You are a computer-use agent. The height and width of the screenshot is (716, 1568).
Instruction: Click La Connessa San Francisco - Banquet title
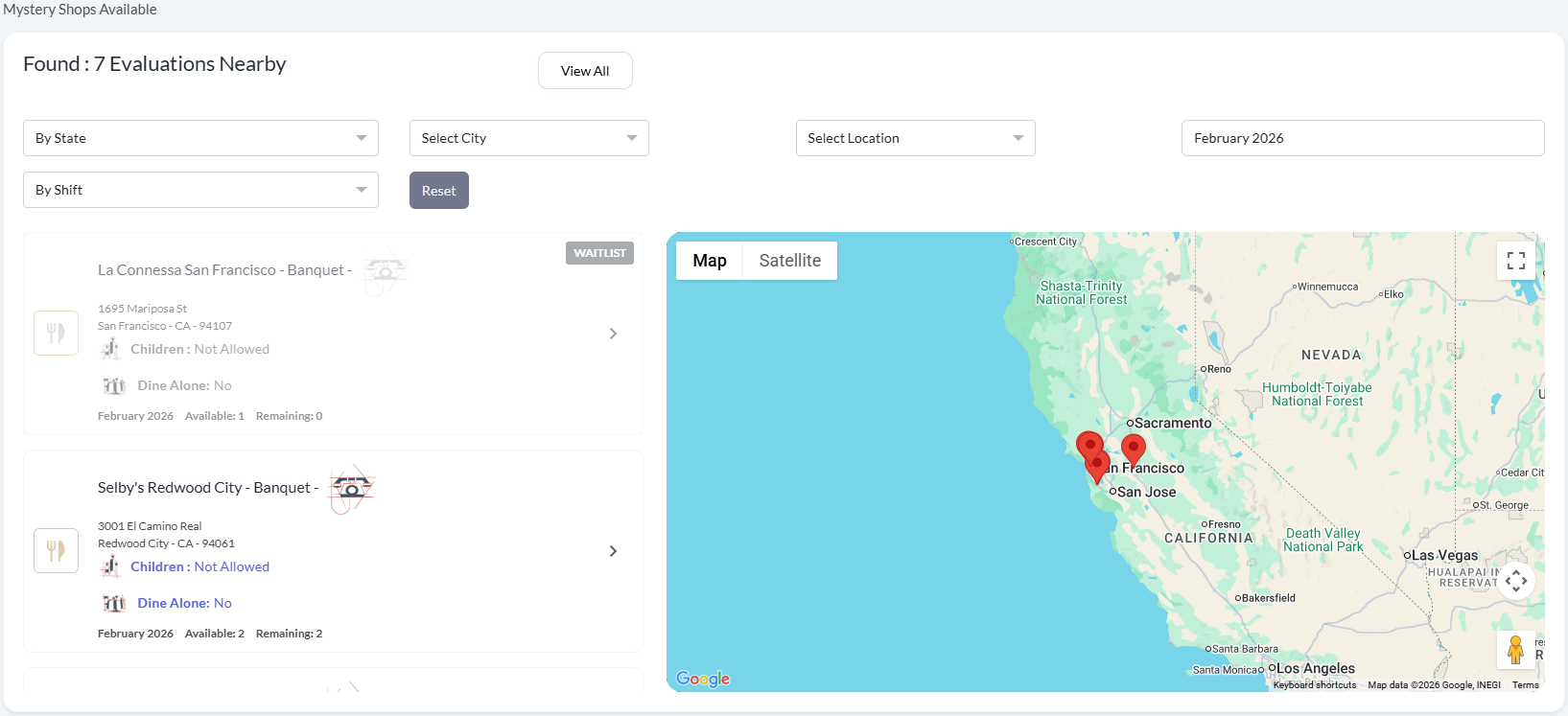coord(225,270)
